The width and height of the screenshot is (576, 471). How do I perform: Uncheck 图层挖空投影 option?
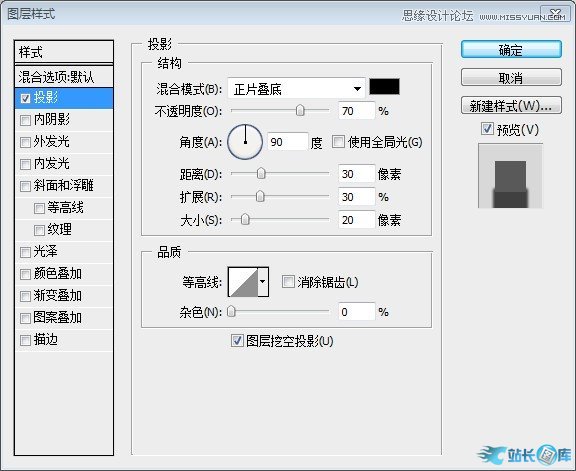(237, 341)
